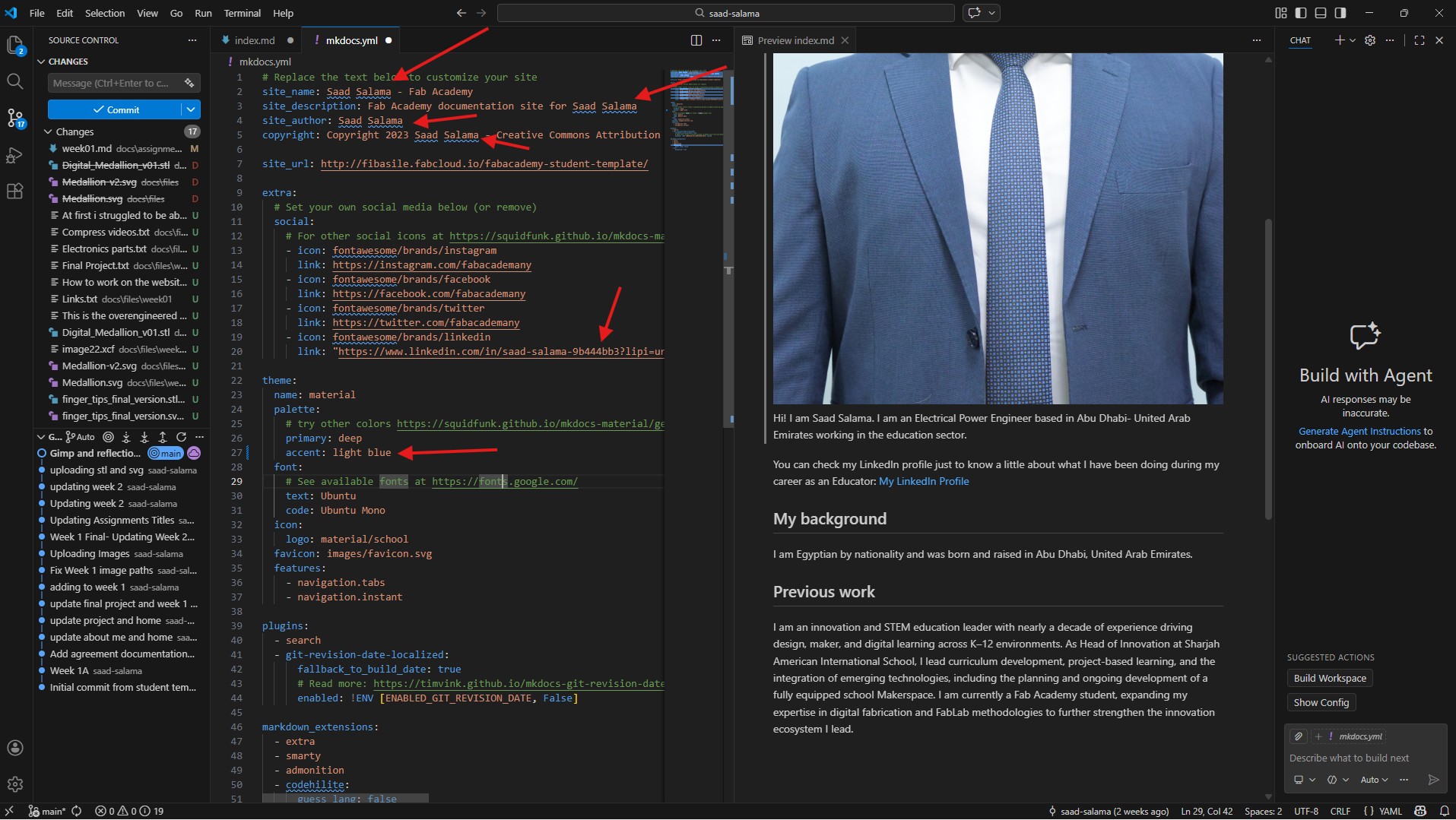
Task: Open the Source Control view in the activity bar
Action: click(x=15, y=118)
